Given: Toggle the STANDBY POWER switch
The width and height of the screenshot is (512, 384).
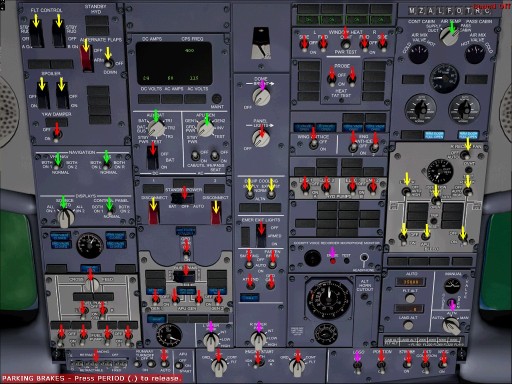Looking at the screenshot, I should tap(184, 198).
